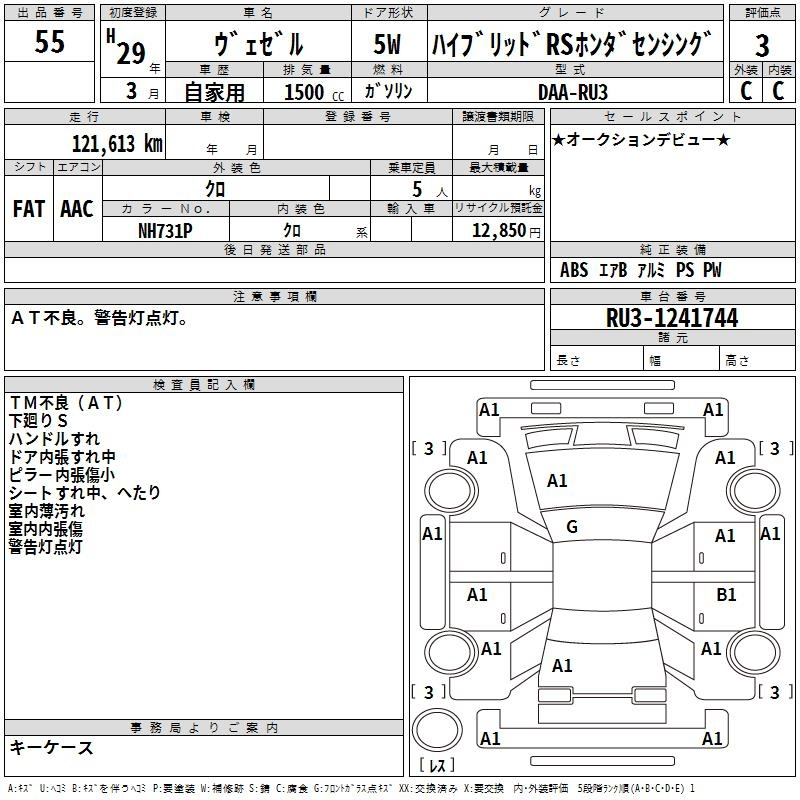Click recycle deposit 12,850円
The height and width of the screenshot is (800, 800).
506,231
